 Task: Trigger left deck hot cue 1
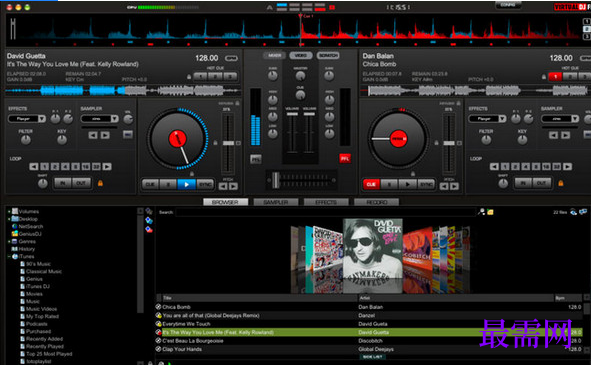click(x=201, y=77)
